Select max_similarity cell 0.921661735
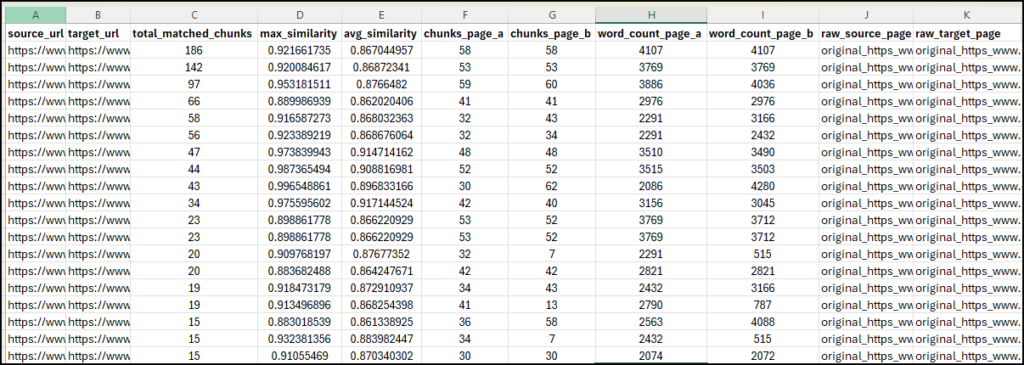 pyautogui.click(x=299, y=50)
